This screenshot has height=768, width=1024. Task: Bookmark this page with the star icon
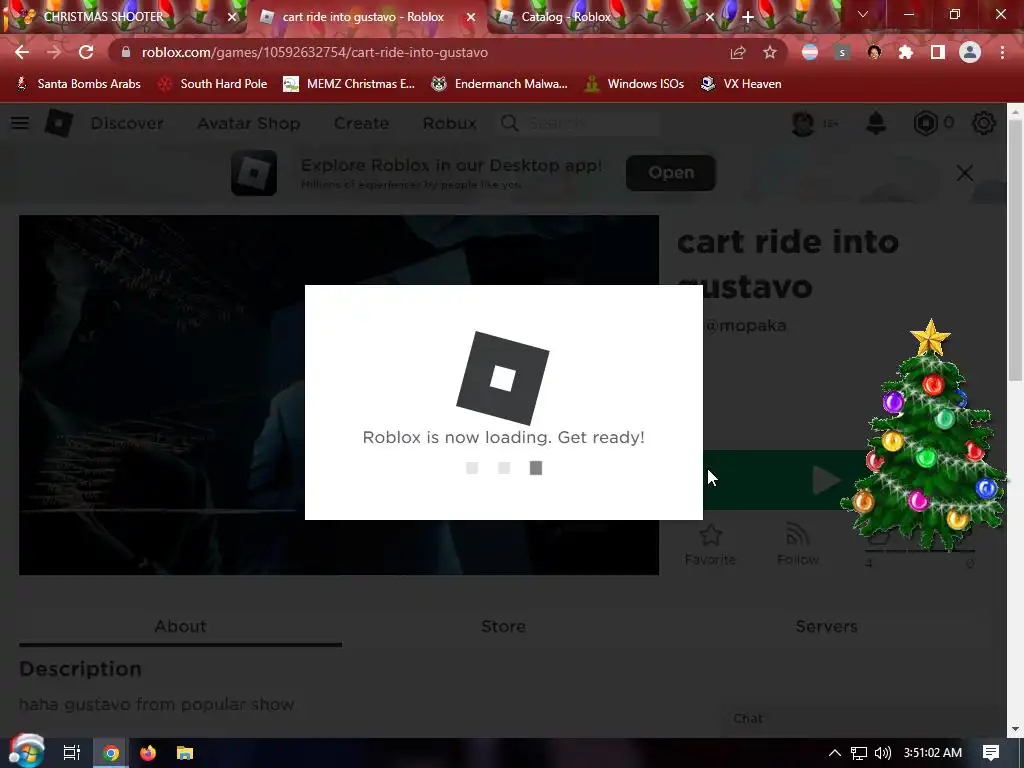pyautogui.click(x=770, y=52)
